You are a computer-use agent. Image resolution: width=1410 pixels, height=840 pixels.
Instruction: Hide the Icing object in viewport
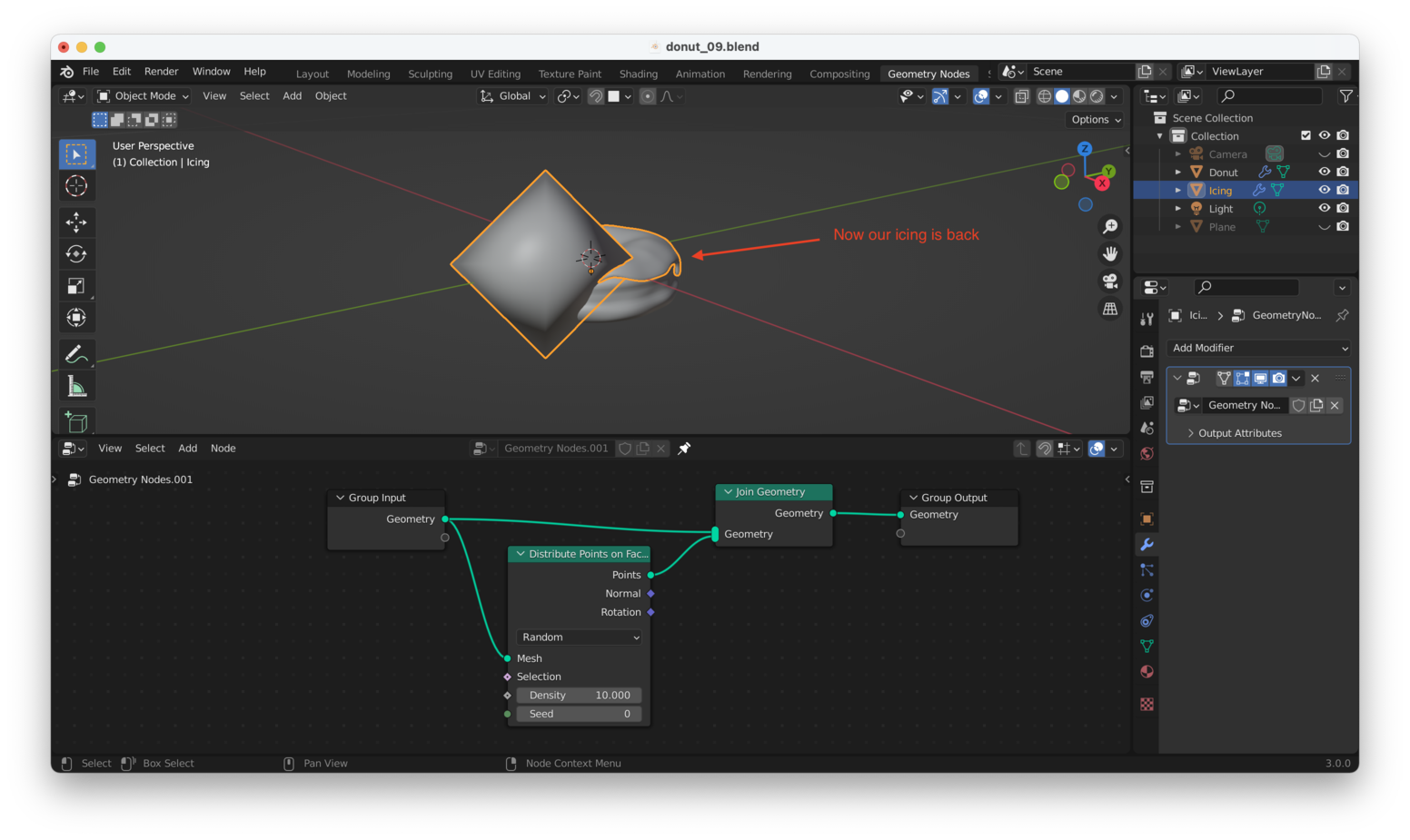tap(1324, 190)
